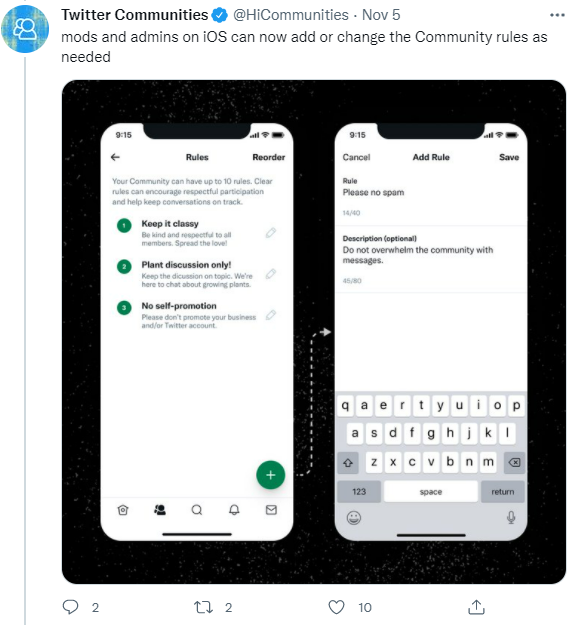This screenshot has width=567, height=625.
Task: Select the Communities people icon in phone nav
Action: point(160,510)
